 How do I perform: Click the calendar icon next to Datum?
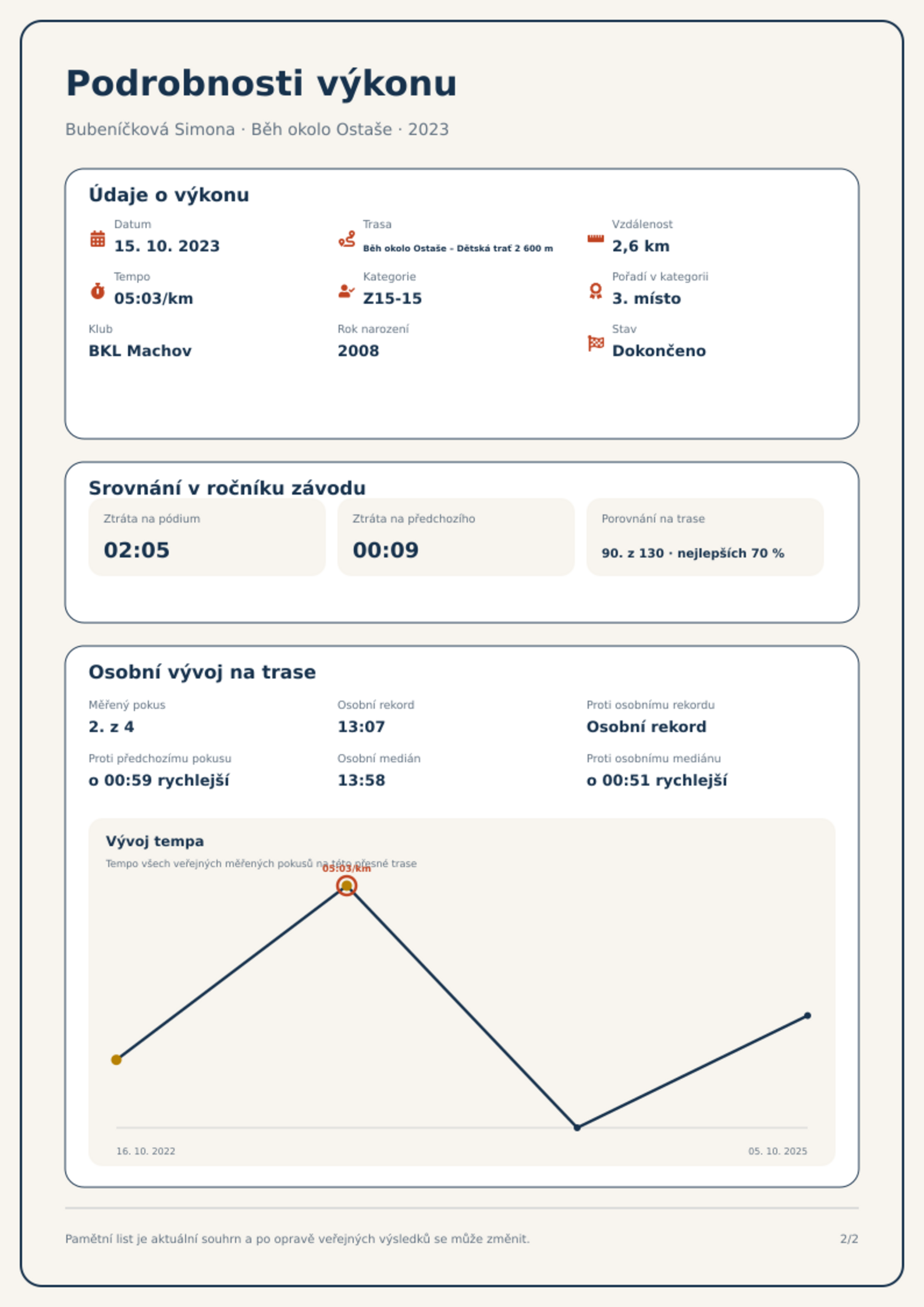click(98, 239)
